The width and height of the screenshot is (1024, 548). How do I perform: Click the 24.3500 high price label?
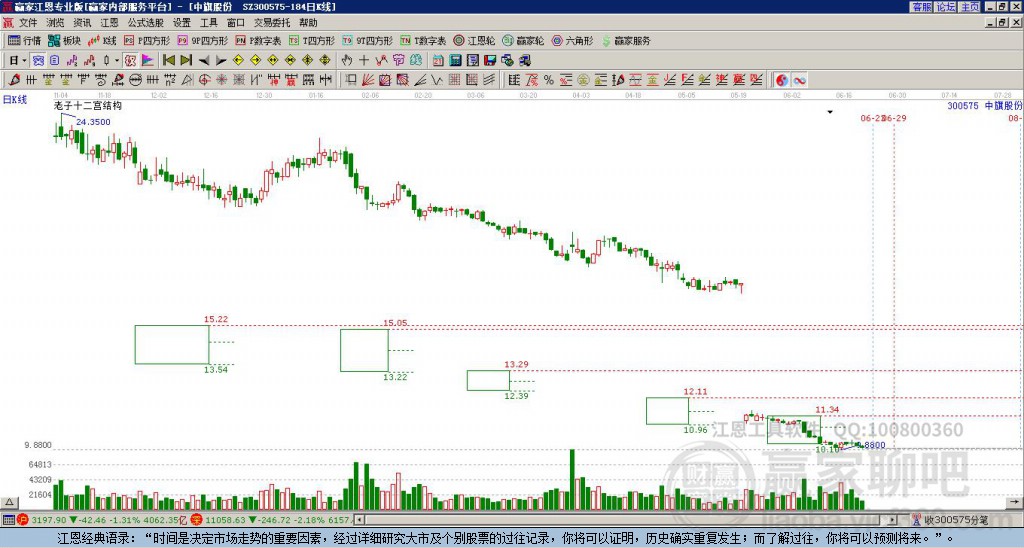click(93, 122)
